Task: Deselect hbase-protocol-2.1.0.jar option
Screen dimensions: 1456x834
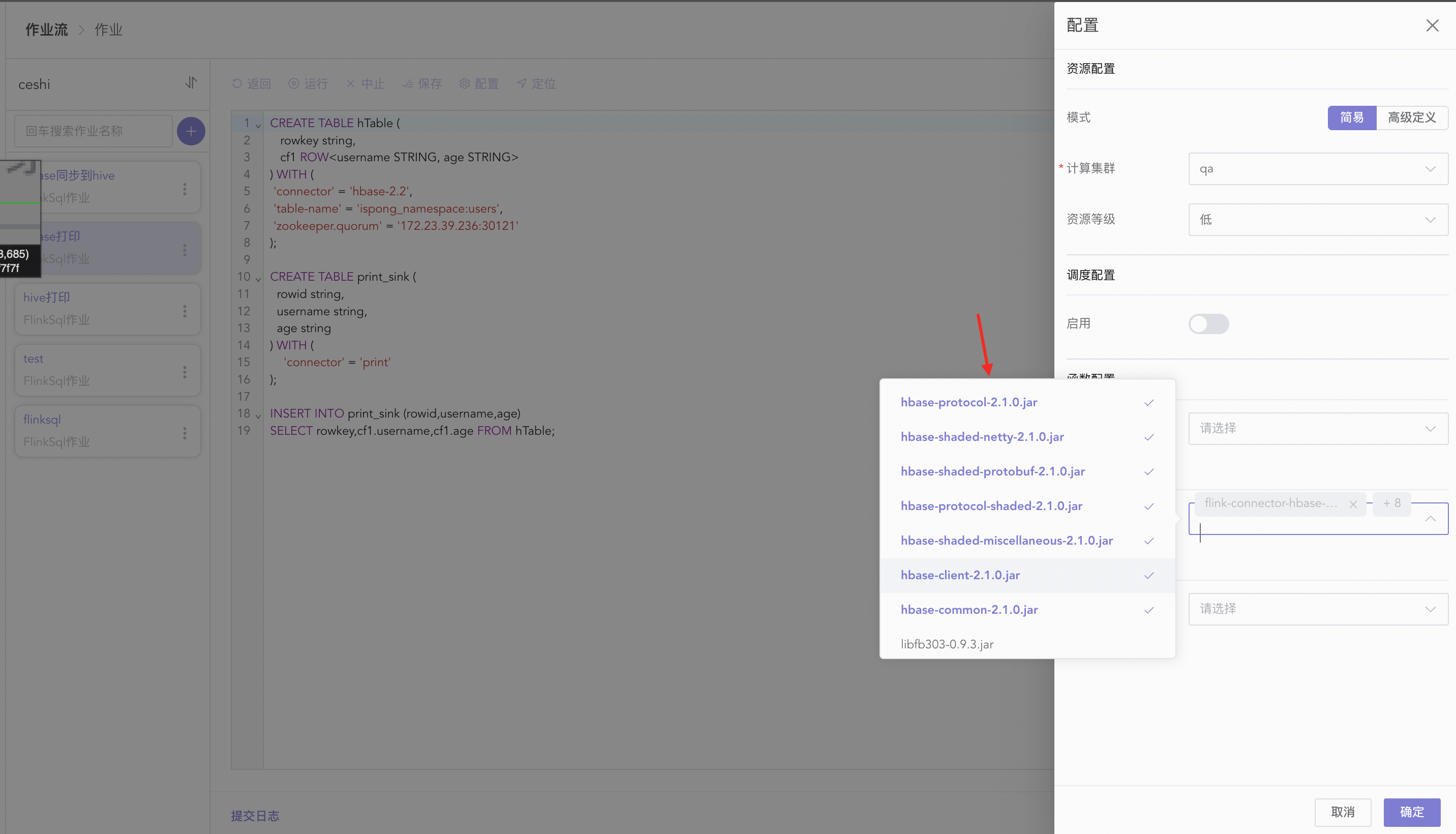Action: click(x=1027, y=402)
